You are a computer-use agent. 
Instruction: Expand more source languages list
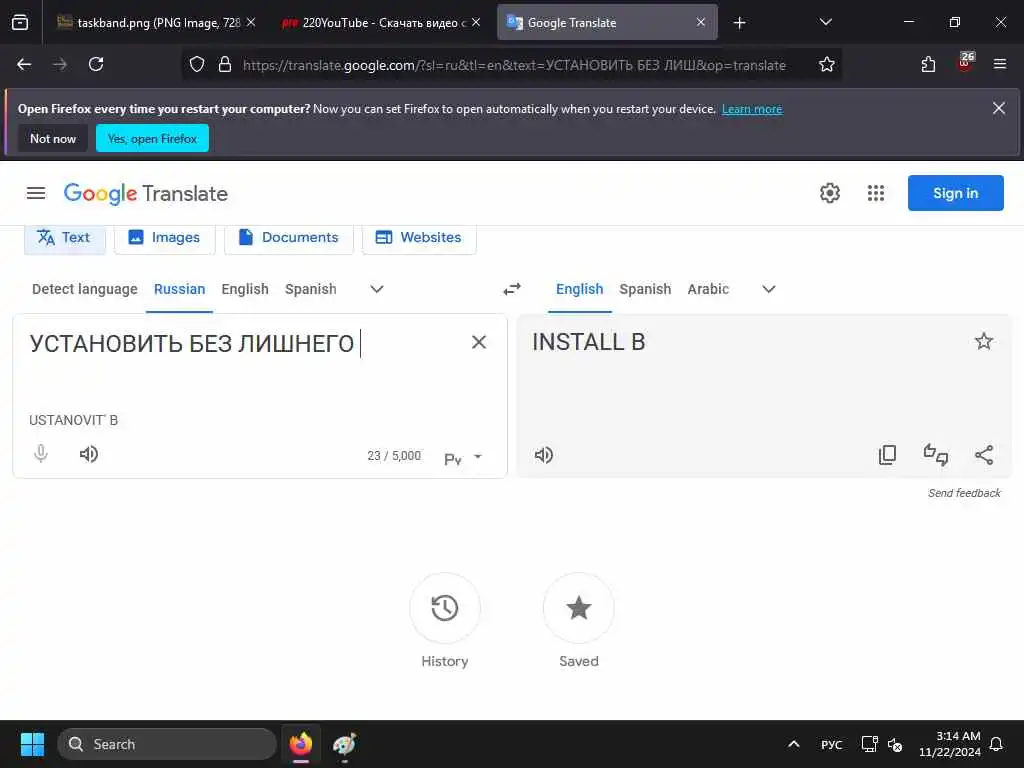[x=377, y=289]
